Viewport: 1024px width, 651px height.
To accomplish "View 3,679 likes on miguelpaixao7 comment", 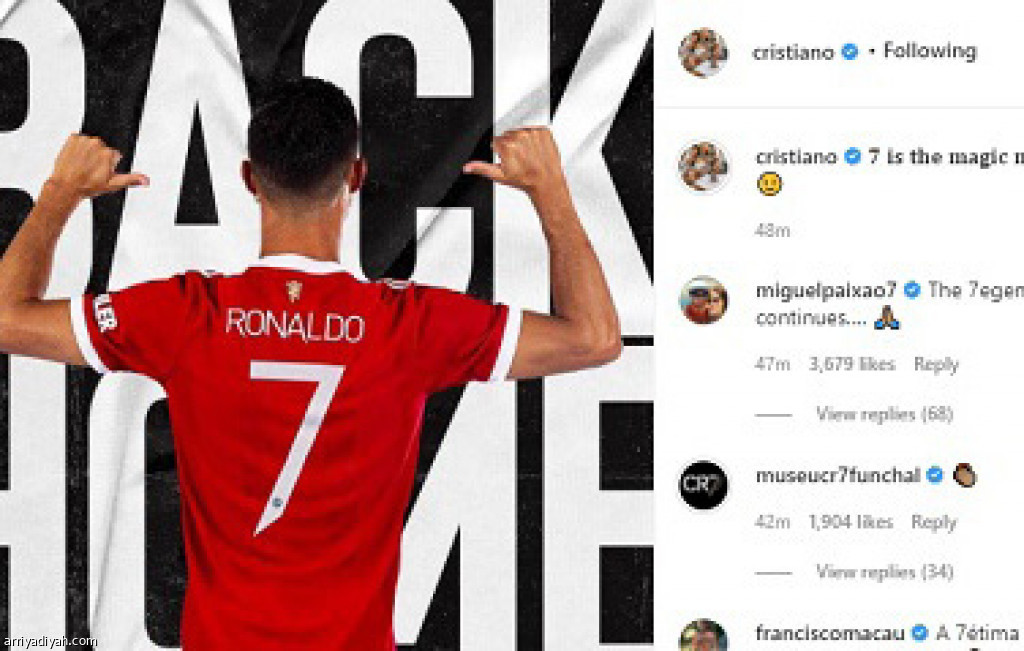I will pyautogui.click(x=852, y=364).
